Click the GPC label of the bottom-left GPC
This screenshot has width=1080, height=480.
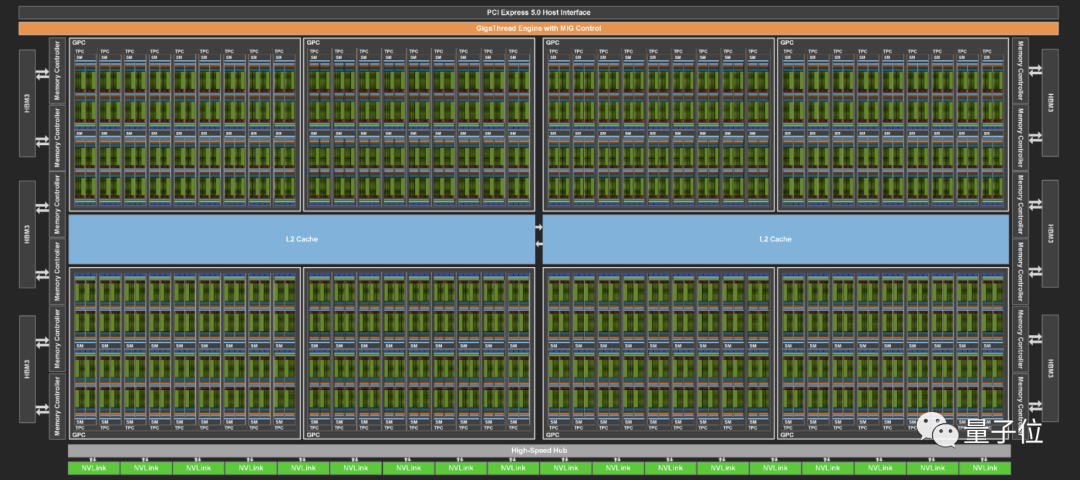pos(78,435)
